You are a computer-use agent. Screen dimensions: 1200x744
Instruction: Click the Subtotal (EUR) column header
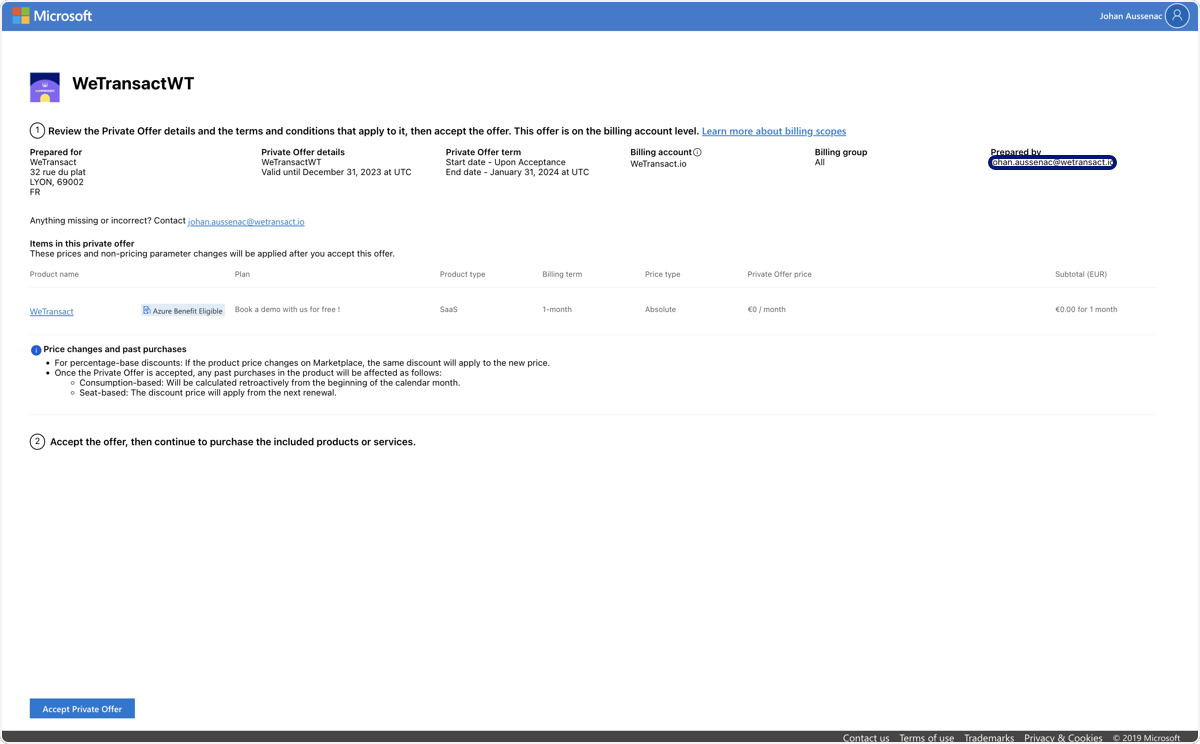click(x=1081, y=274)
